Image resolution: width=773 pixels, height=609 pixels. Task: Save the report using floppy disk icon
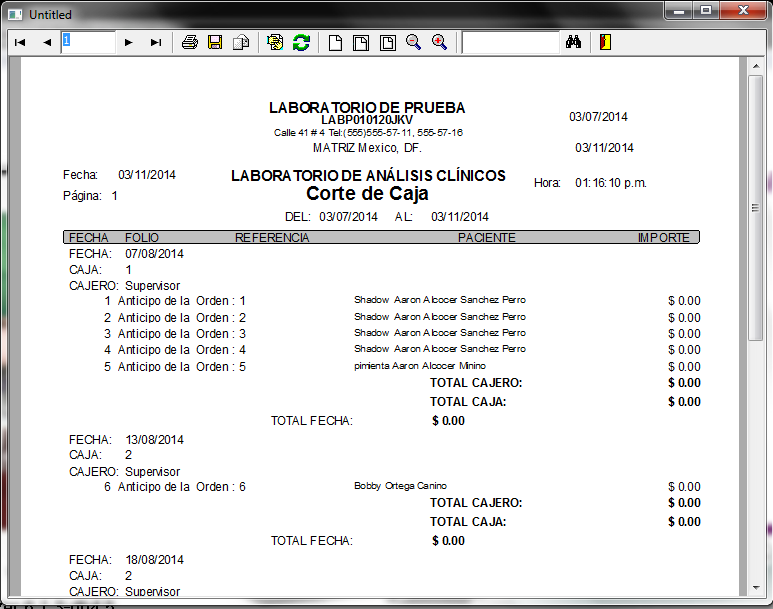point(215,42)
